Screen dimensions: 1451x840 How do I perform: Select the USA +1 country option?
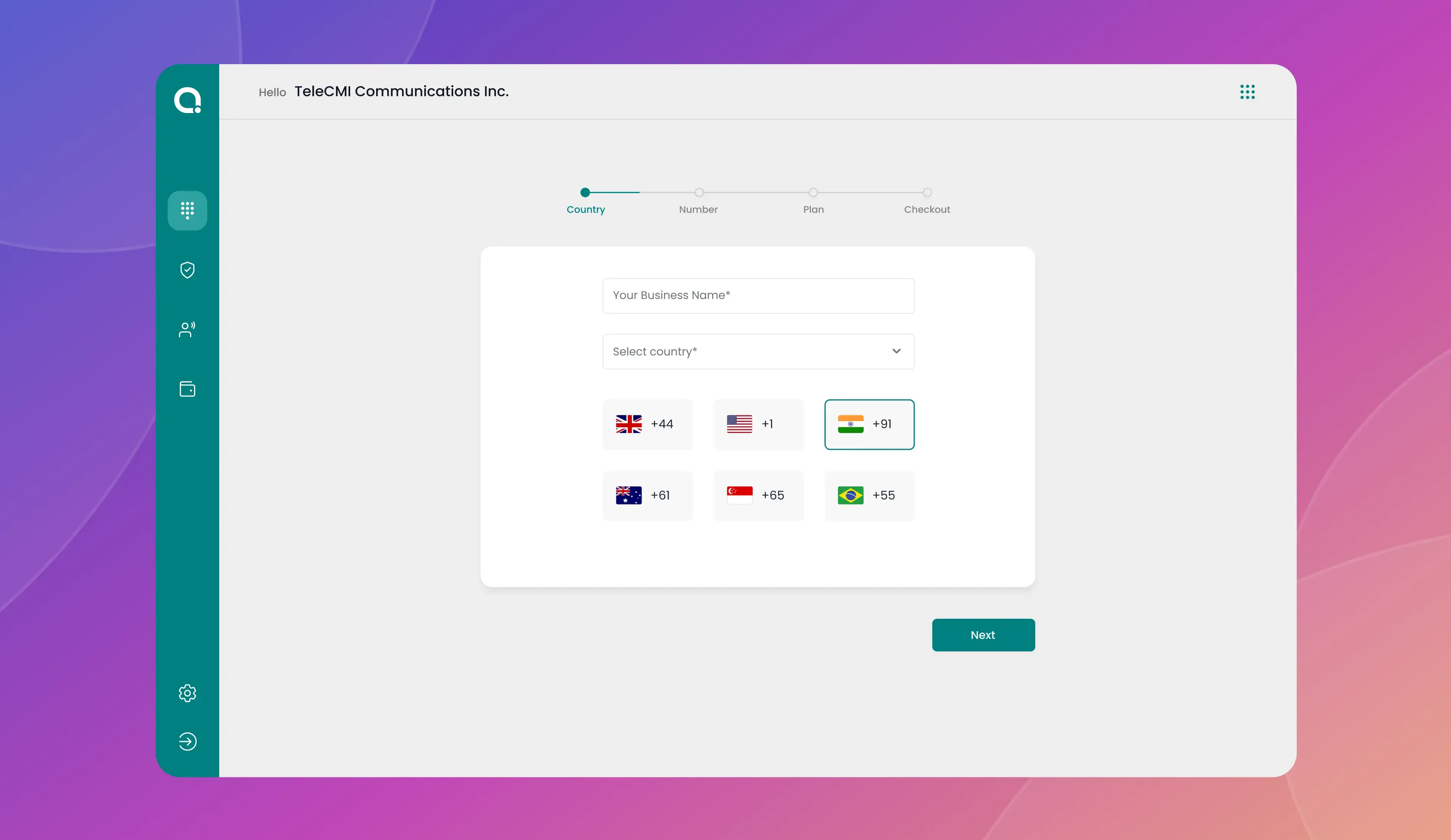pyautogui.click(x=758, y=424)
